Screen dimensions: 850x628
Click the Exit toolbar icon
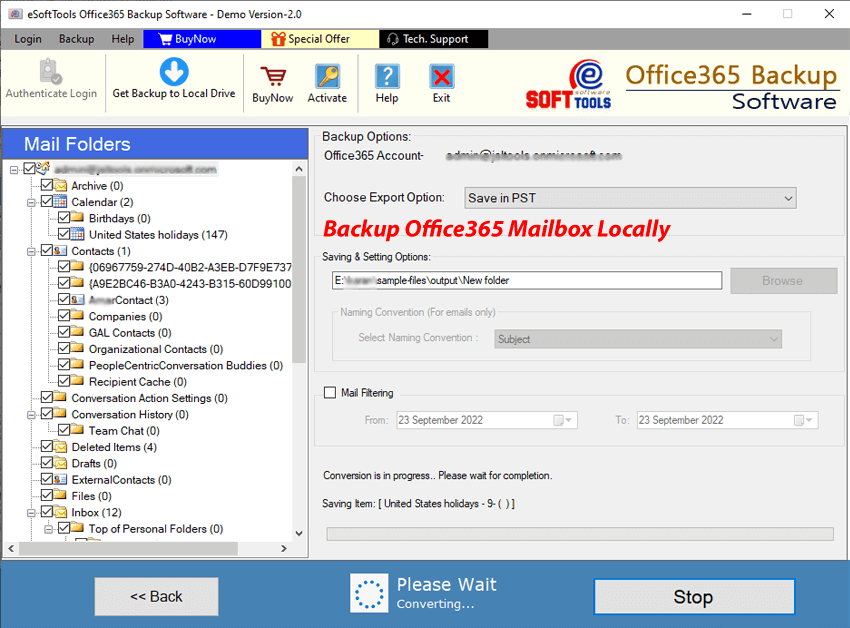(441, 77)
